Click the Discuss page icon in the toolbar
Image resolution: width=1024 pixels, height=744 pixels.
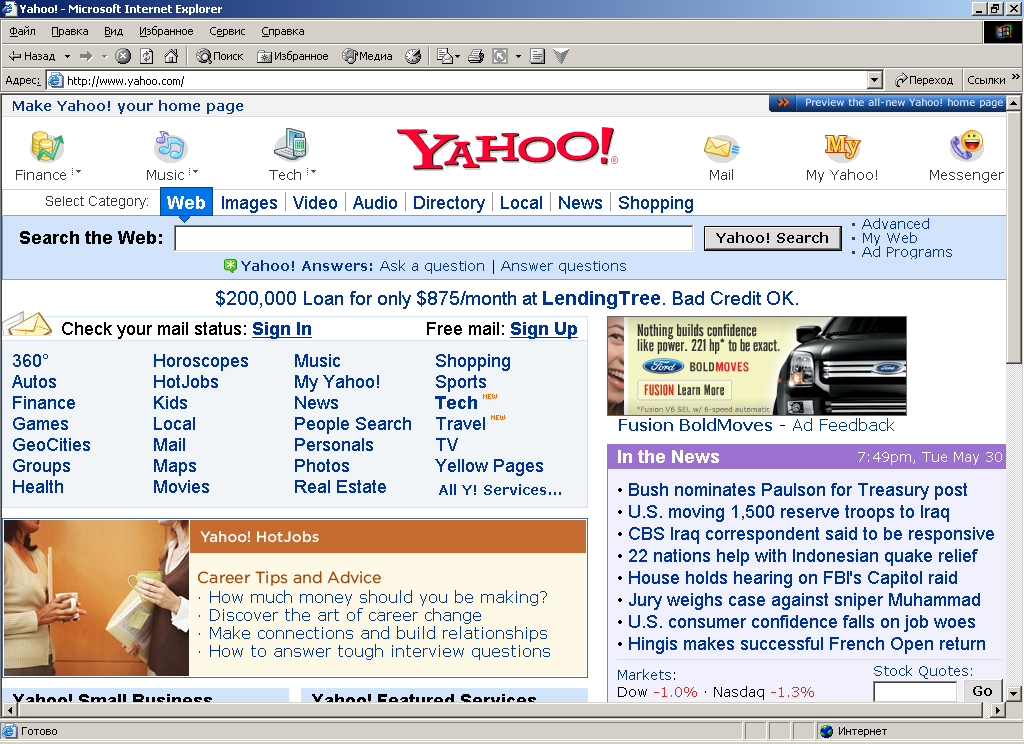pos(537,56)
